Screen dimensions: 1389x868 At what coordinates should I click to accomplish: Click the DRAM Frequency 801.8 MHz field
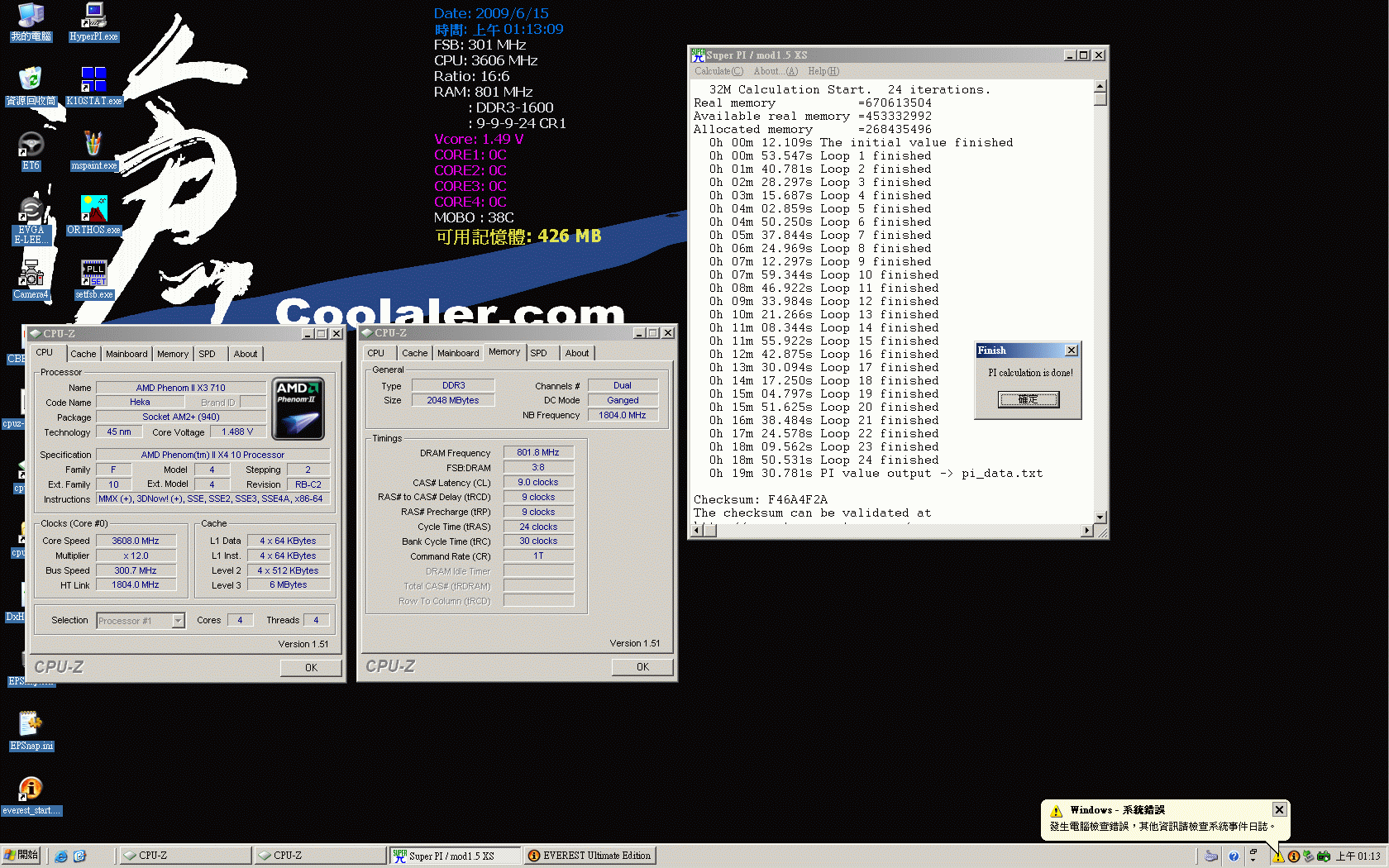[538, 453]
